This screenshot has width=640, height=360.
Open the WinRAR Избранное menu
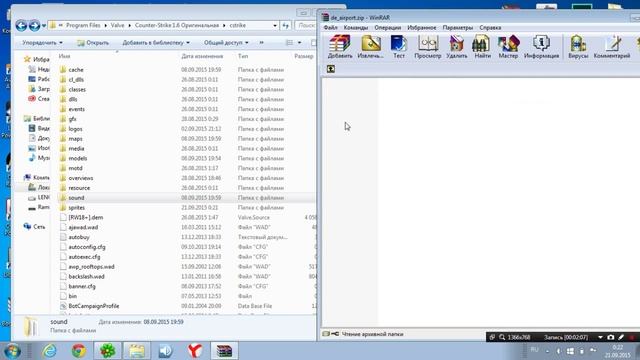[422, 27]
